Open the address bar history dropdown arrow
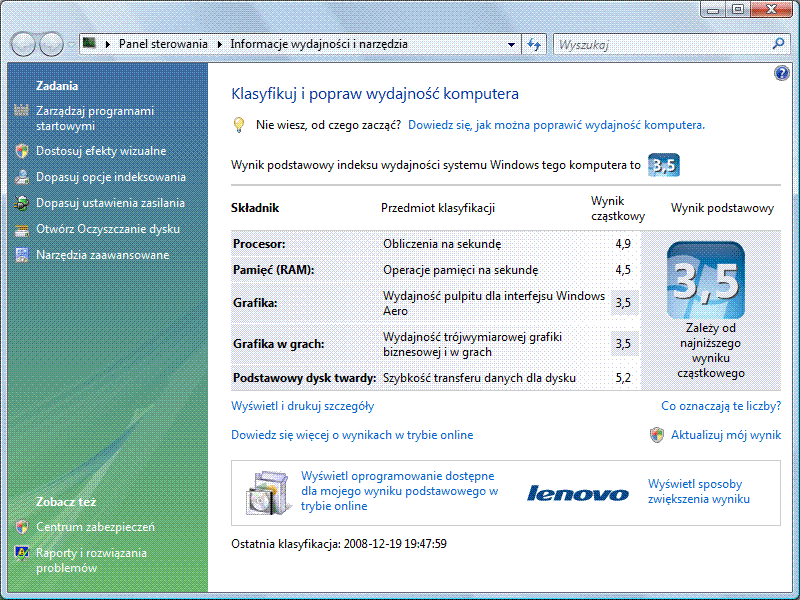 click(x=511, y=44)
